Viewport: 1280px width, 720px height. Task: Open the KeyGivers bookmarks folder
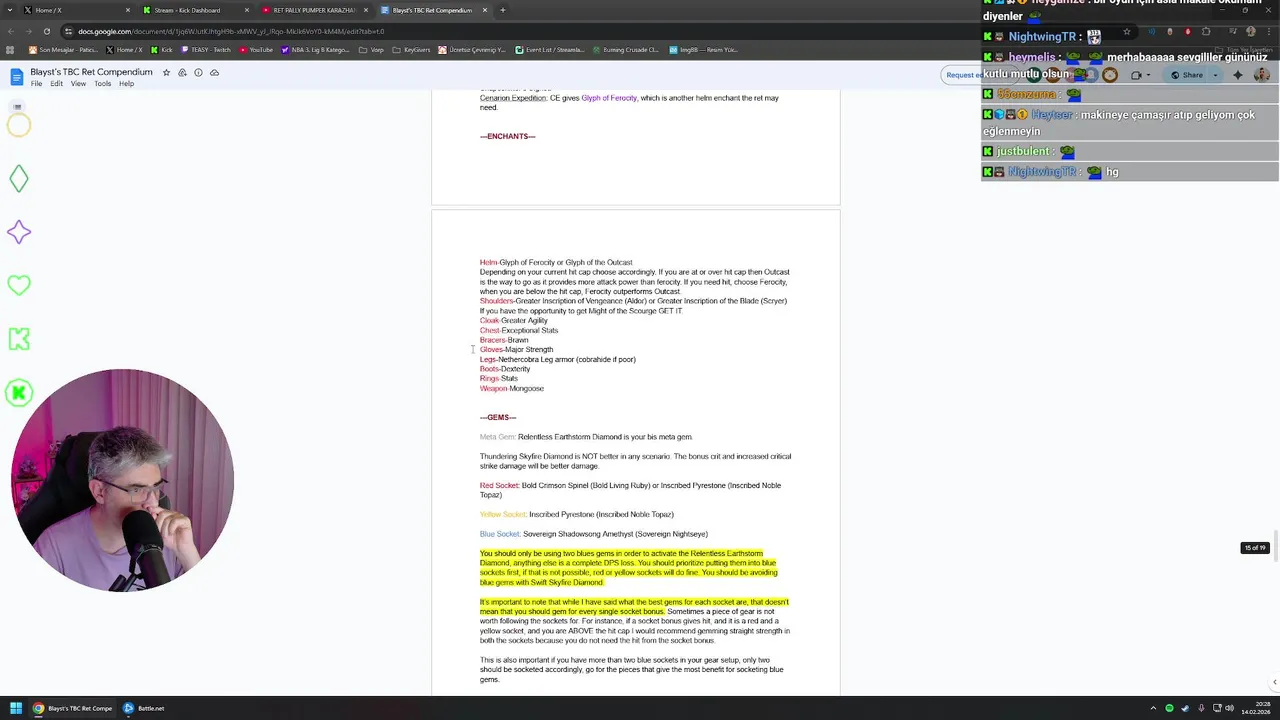411,50
